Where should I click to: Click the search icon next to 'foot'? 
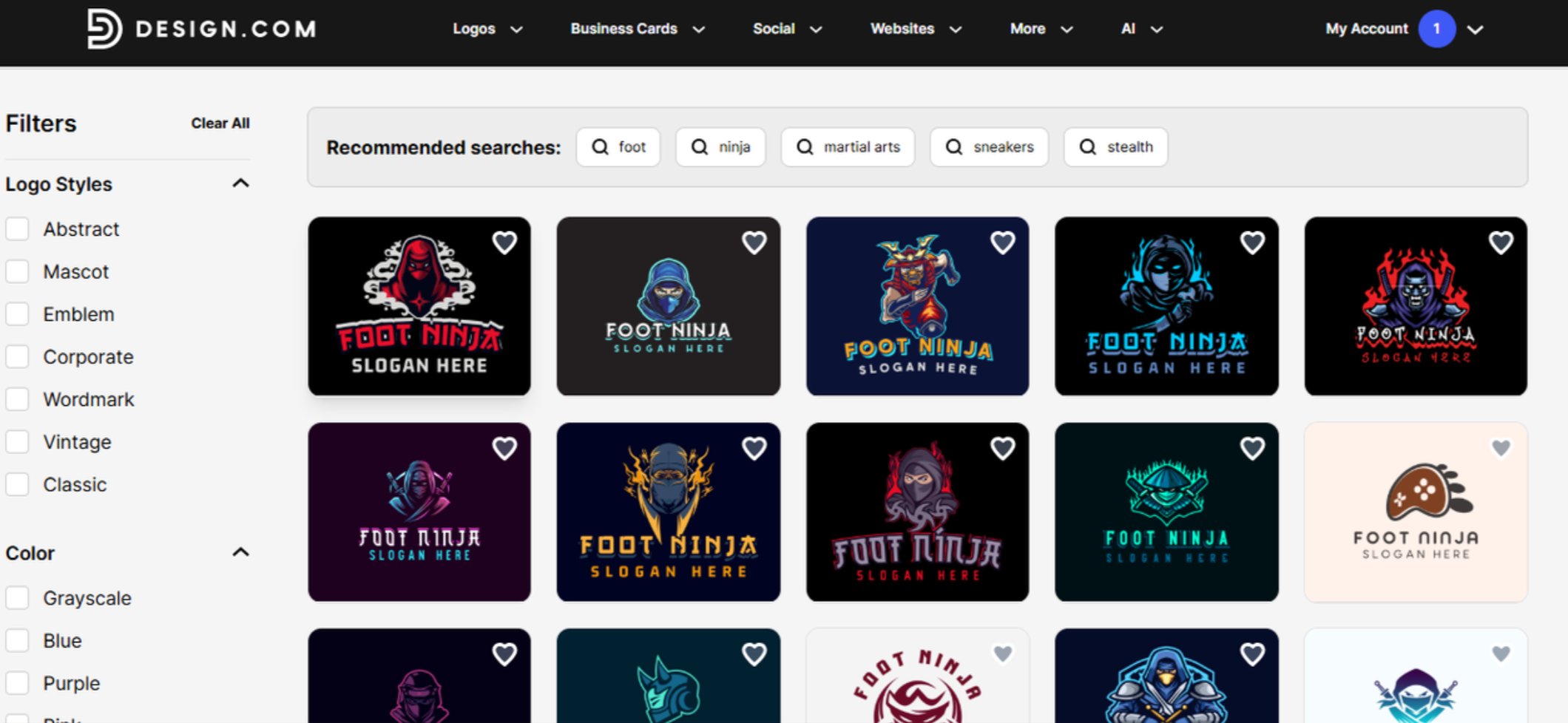click(599, 147)
